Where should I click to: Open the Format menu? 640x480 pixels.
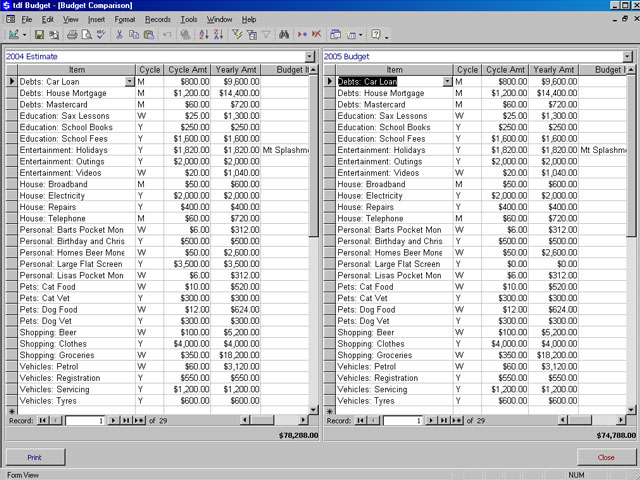(x=125, y=19)
